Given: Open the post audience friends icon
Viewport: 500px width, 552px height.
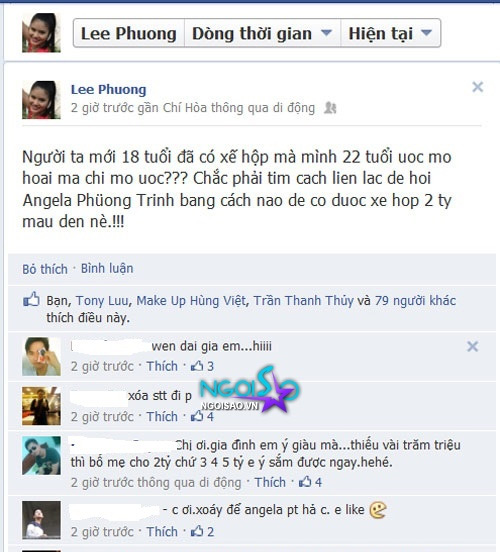Looking at the screenshot, I should (330, 108).
